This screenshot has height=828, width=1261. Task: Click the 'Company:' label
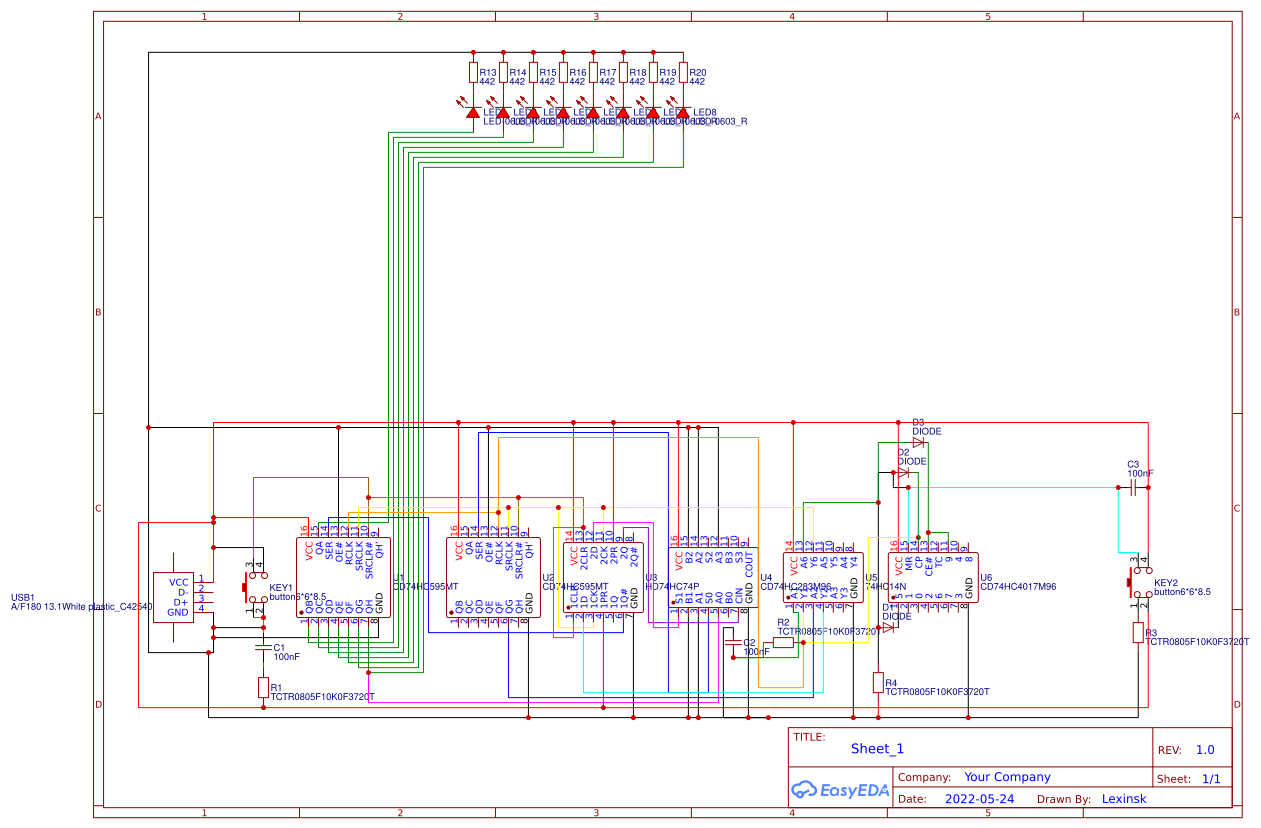click(x=924, y=777)
